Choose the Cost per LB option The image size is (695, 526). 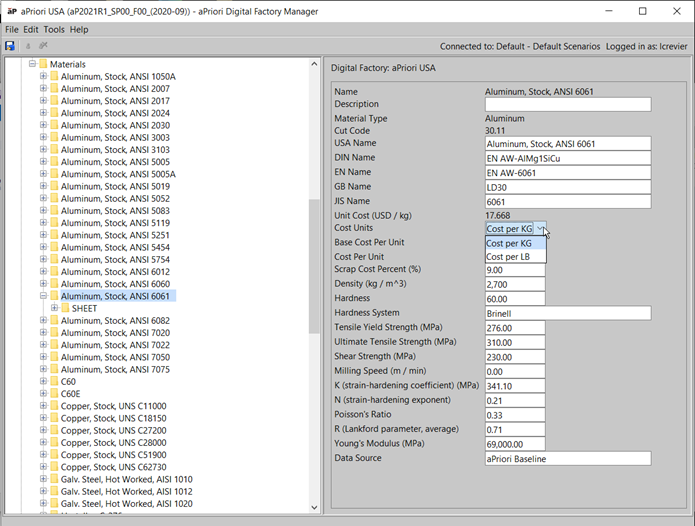pos(516,257)
